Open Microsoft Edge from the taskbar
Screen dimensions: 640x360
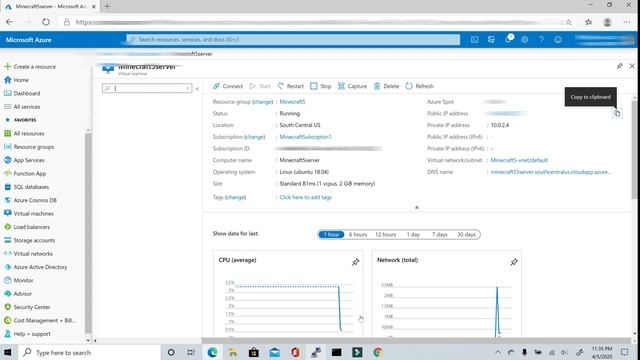(212, 352)
